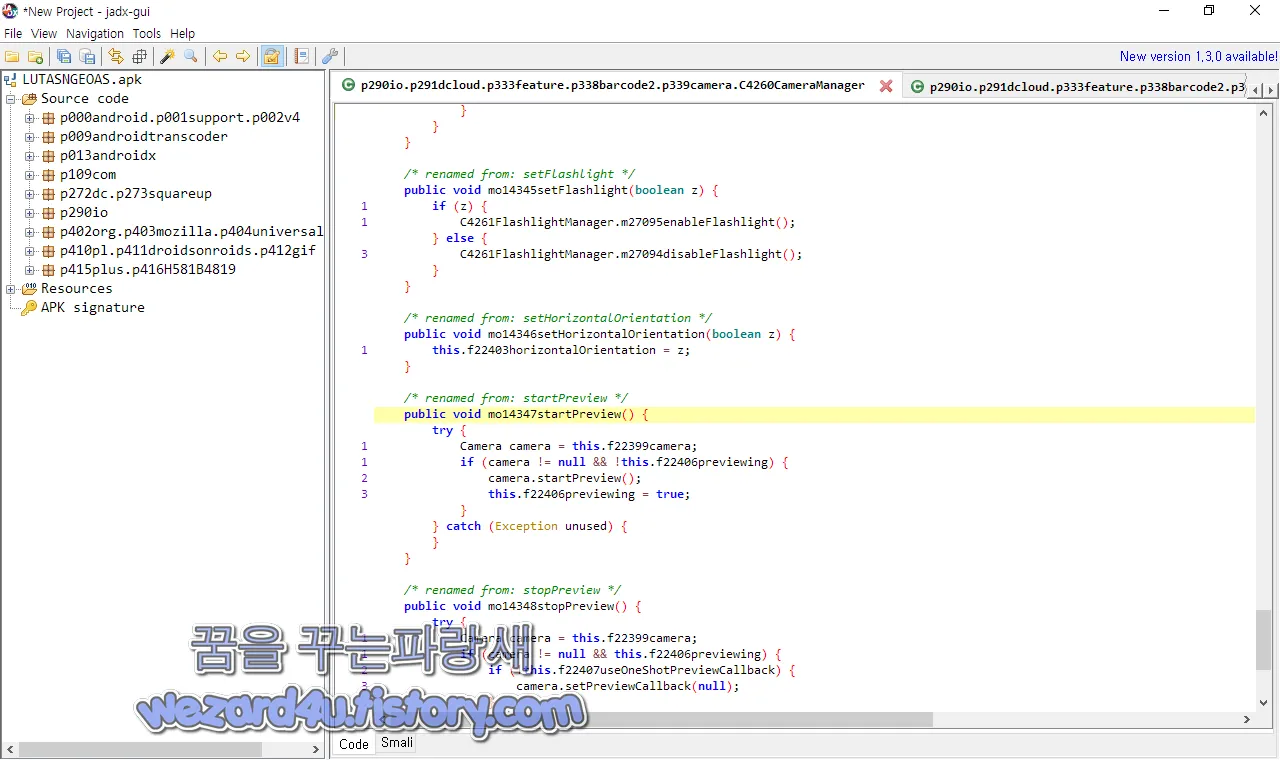Screen dimensions: 1280x760
Task: Click the mo14345setFlashlight method declaration
Action: (561, 190)
